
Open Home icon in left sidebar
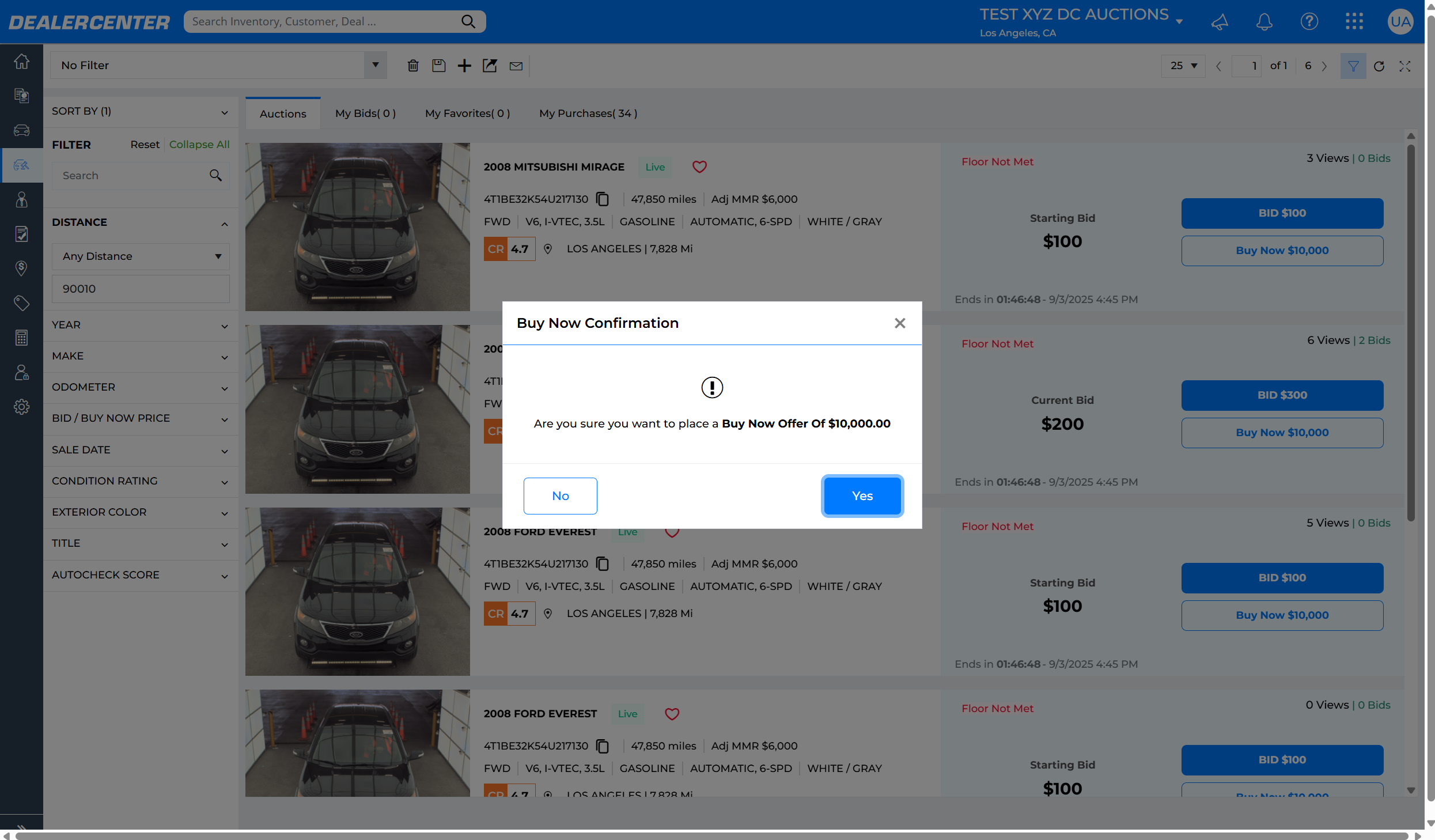(21, 61)
